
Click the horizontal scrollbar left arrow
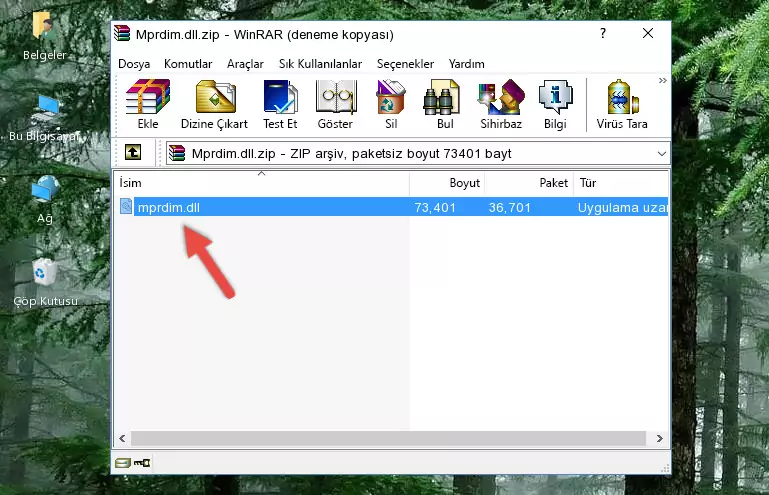tap(123, 438)
